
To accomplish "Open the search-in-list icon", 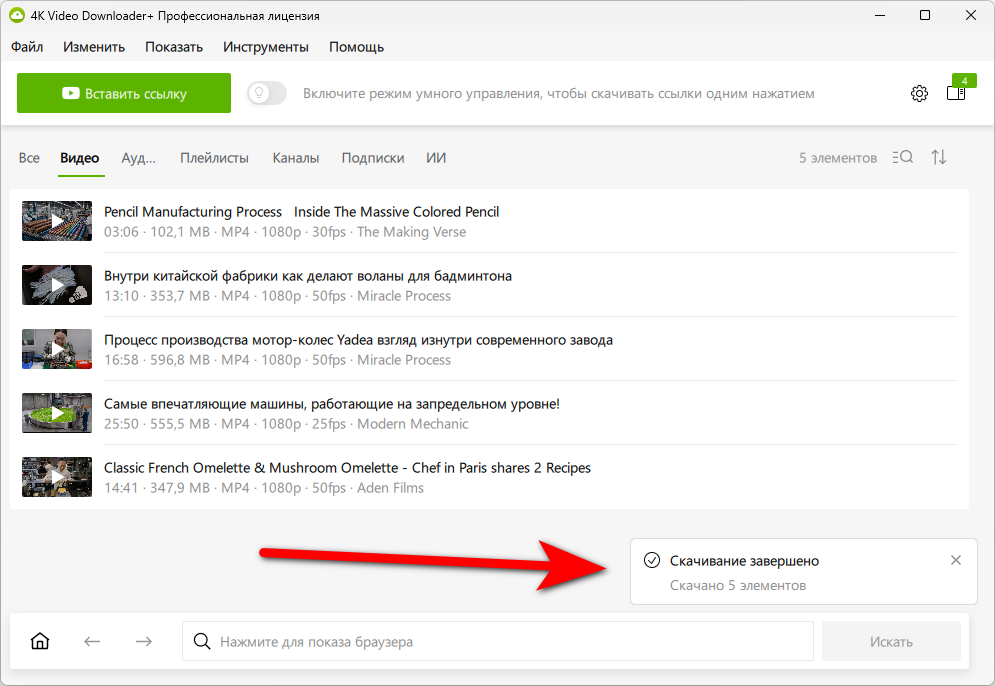I will pyautogui.click(x=902, y=157).
